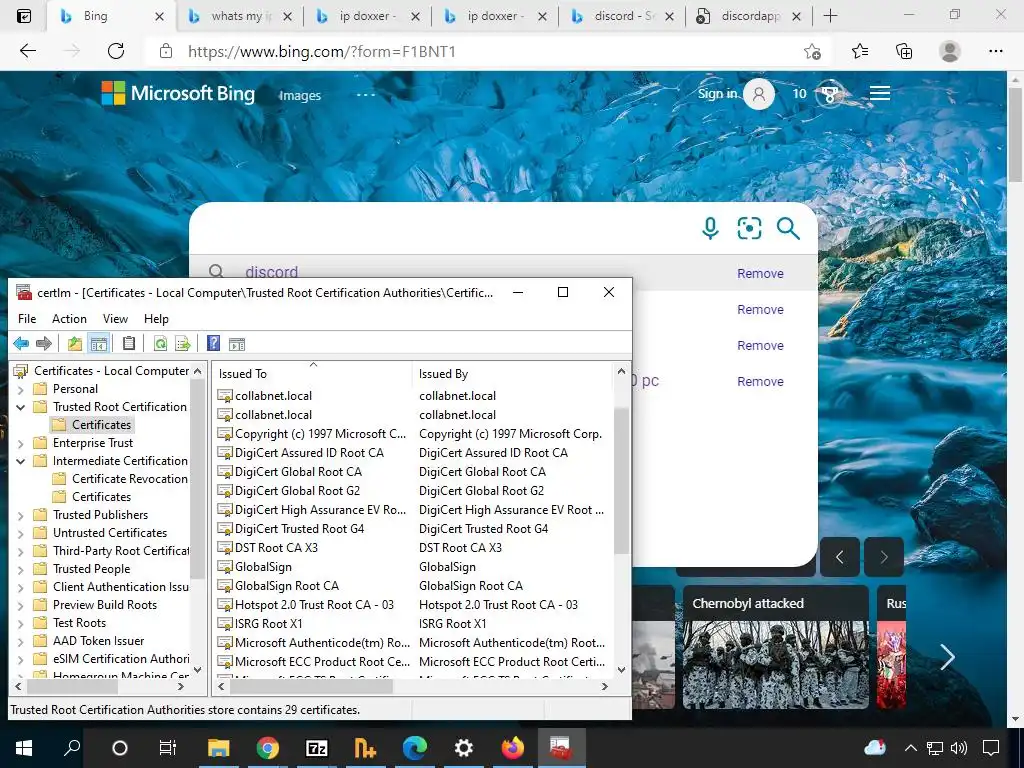Open Bing Rewards trophy icon
Screen dimensions: 1024x768
(x=829, y=95)
